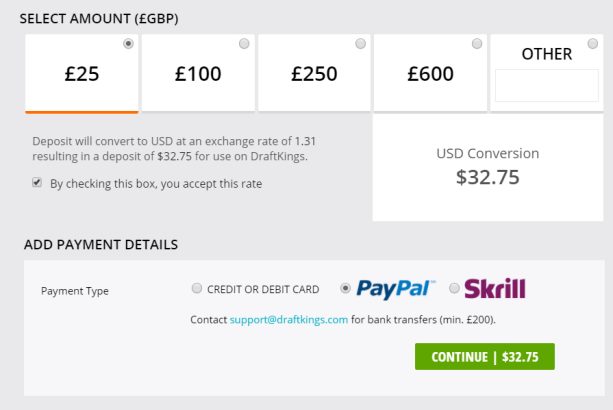613x410 pixels.
Task: Choose the Skrill logo payment method
Action: click(495, 289)
